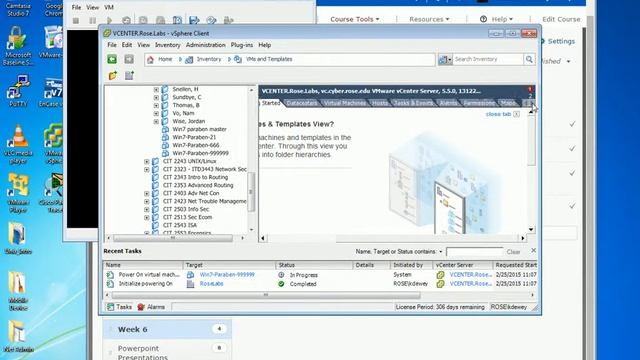Click folder icon beside Snellen, H
The image size is (640, 360).
[x=165, y=89]
